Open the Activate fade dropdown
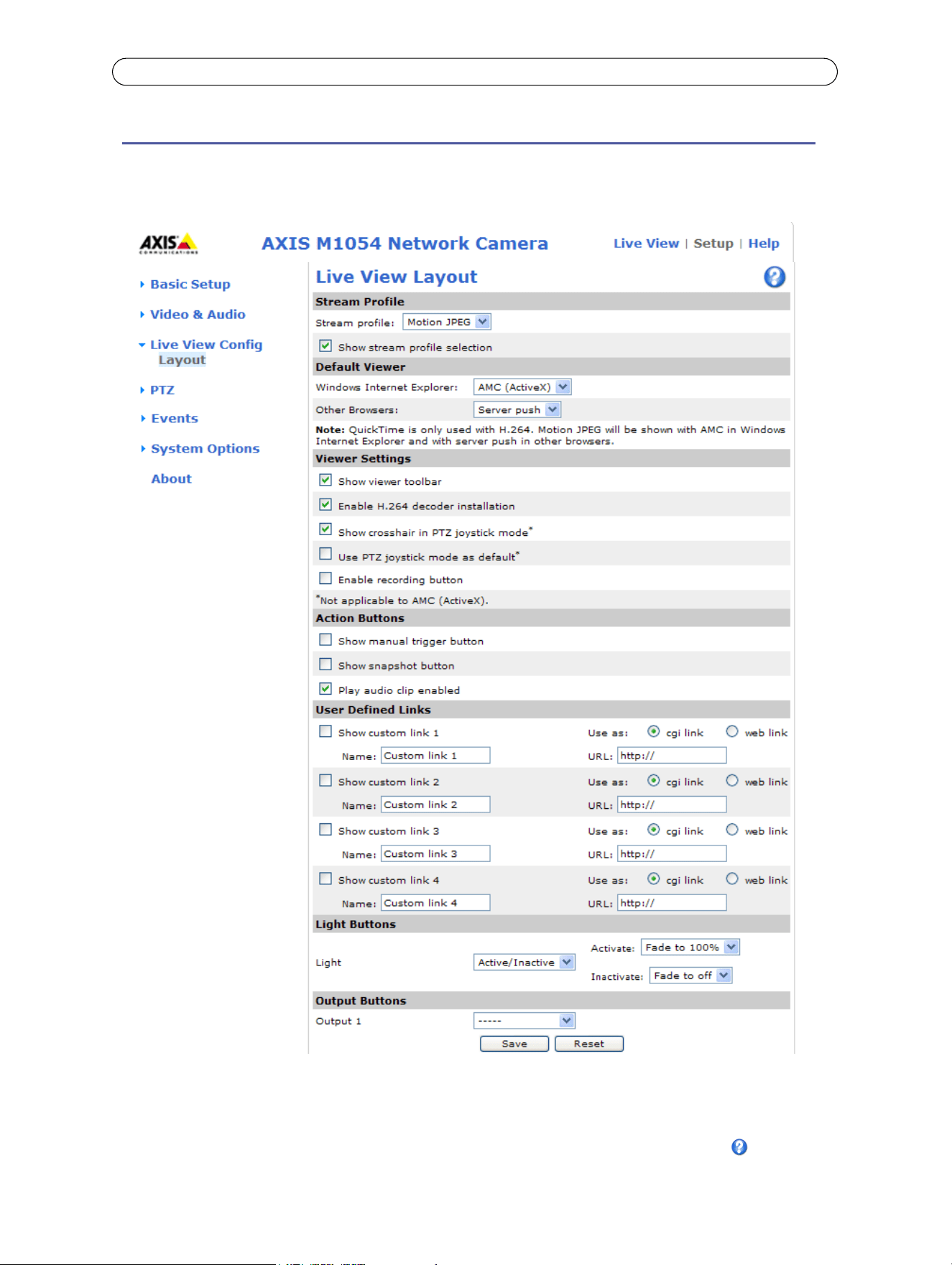The image size is (952, 1265). [x=690, y=947]
